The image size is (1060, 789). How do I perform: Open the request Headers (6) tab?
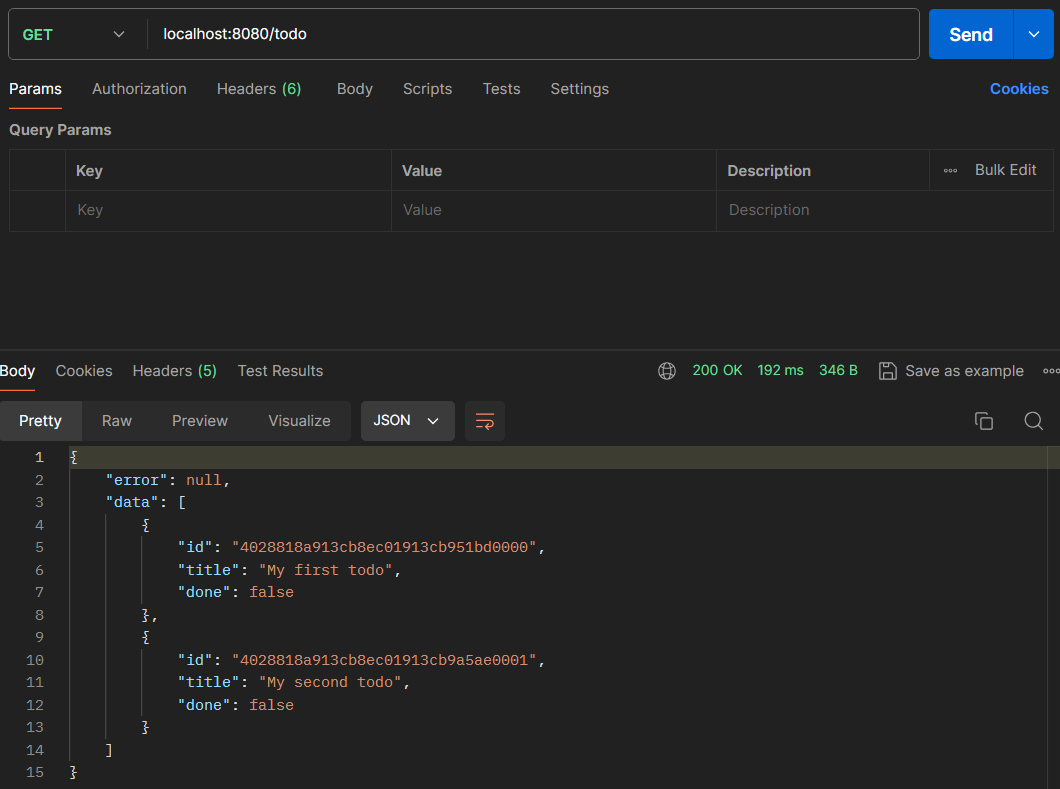(259, 89)
